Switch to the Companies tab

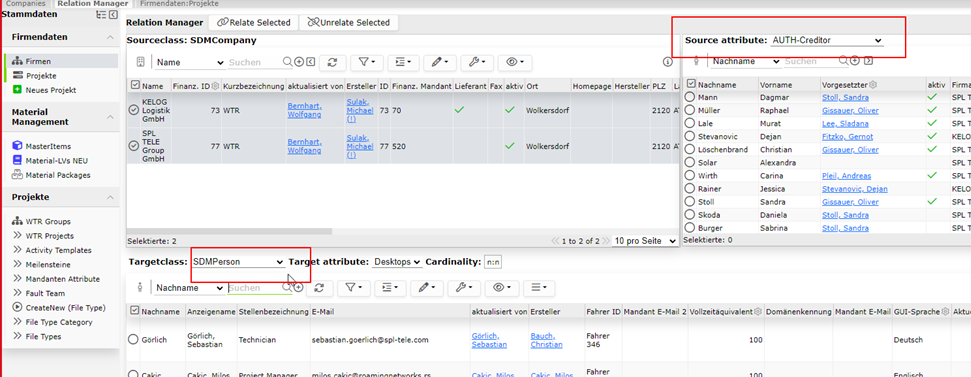25,4
